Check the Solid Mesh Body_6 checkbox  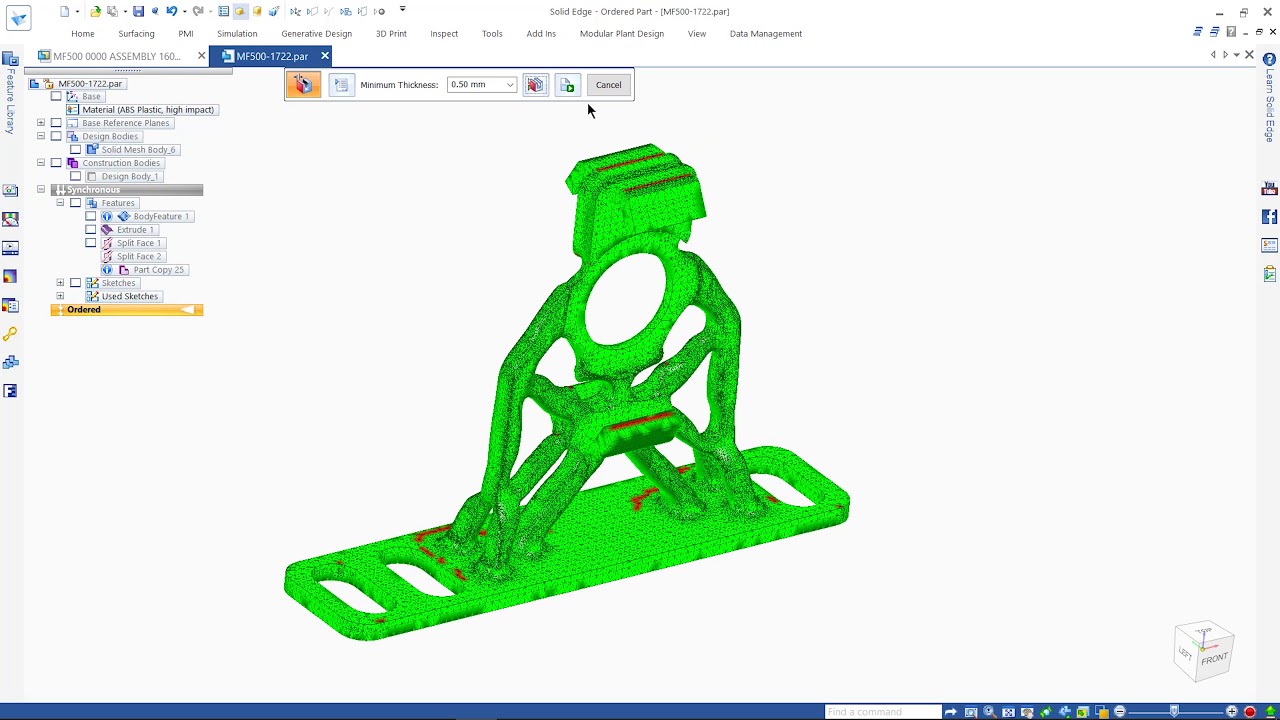pos(75,149)
